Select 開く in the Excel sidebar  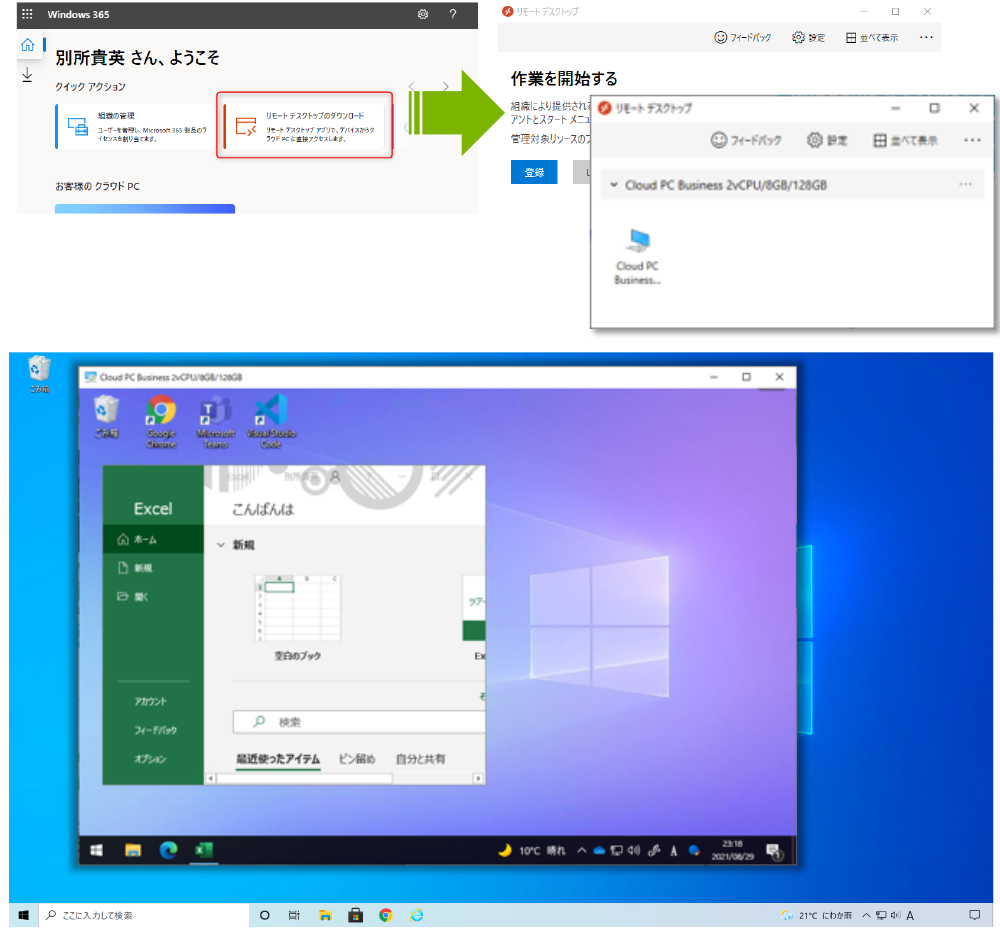pyautogui.click(x=153, y=596)
